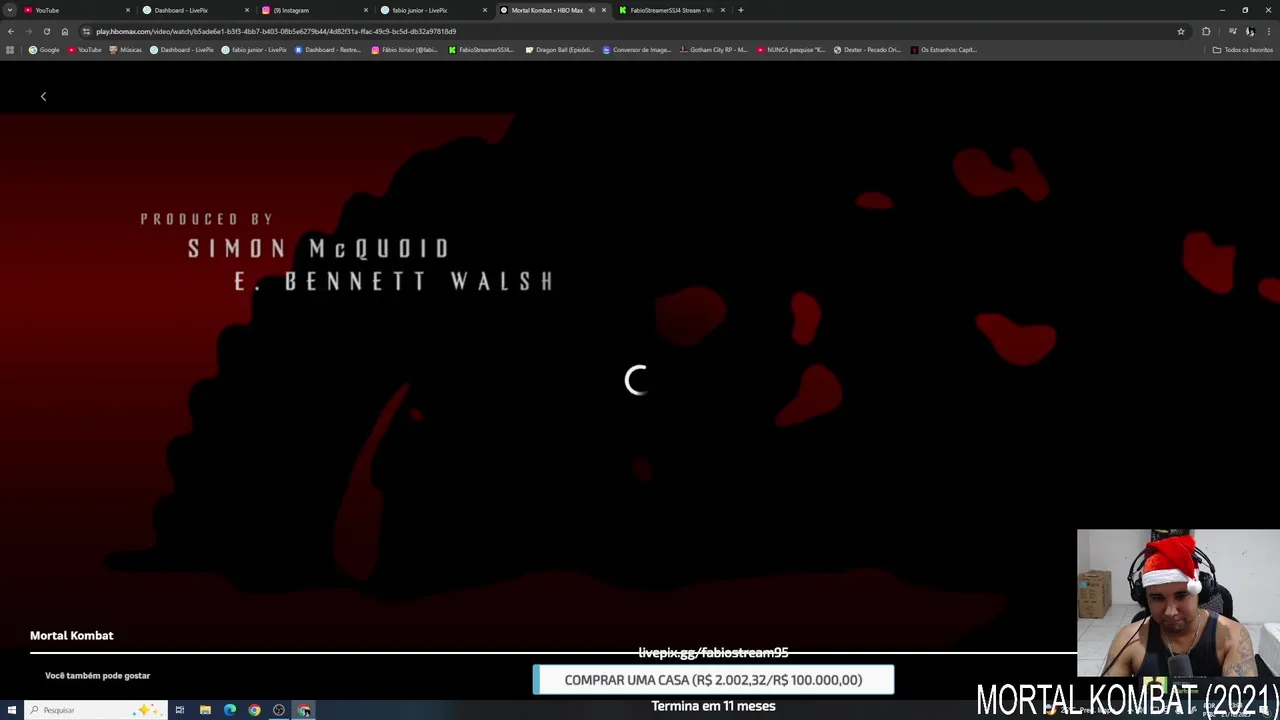Open the browser extensions puzzle icon
The height and width of the screenshot is (720, 1280).
pos(1206,31)
